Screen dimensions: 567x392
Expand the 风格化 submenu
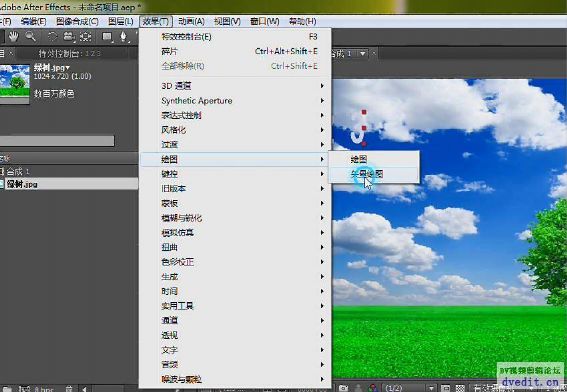(235, 130)
